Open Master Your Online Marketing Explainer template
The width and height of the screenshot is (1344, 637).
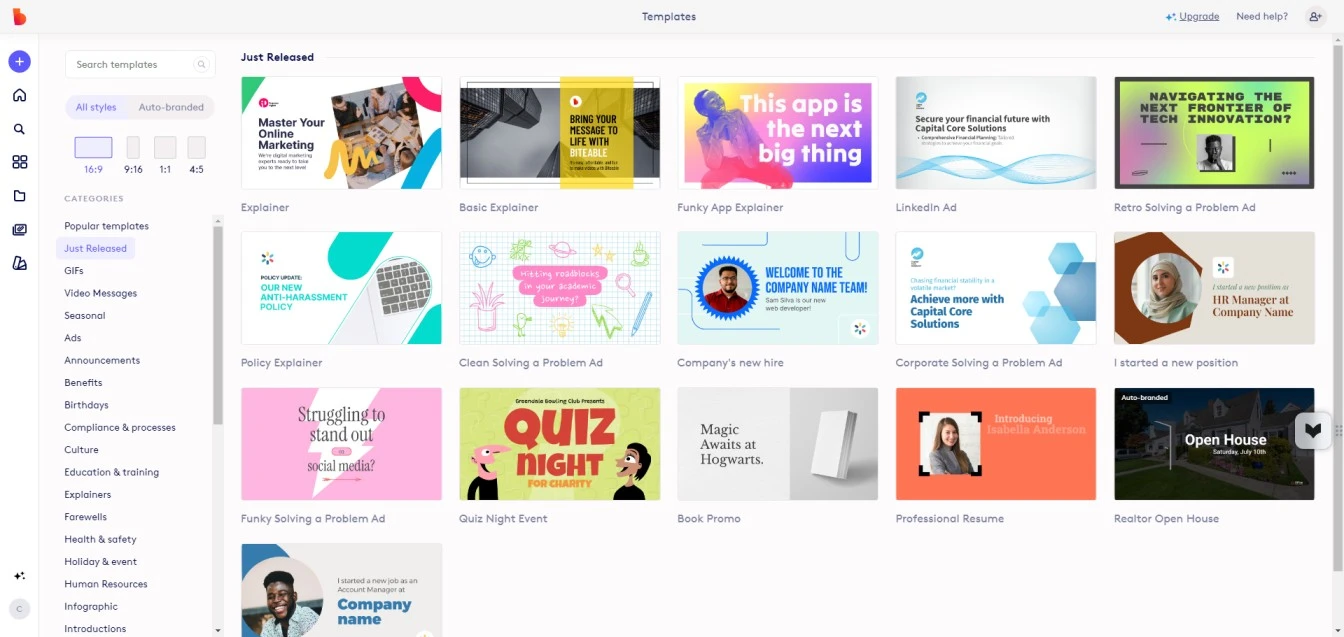click(x=341, y=133)
